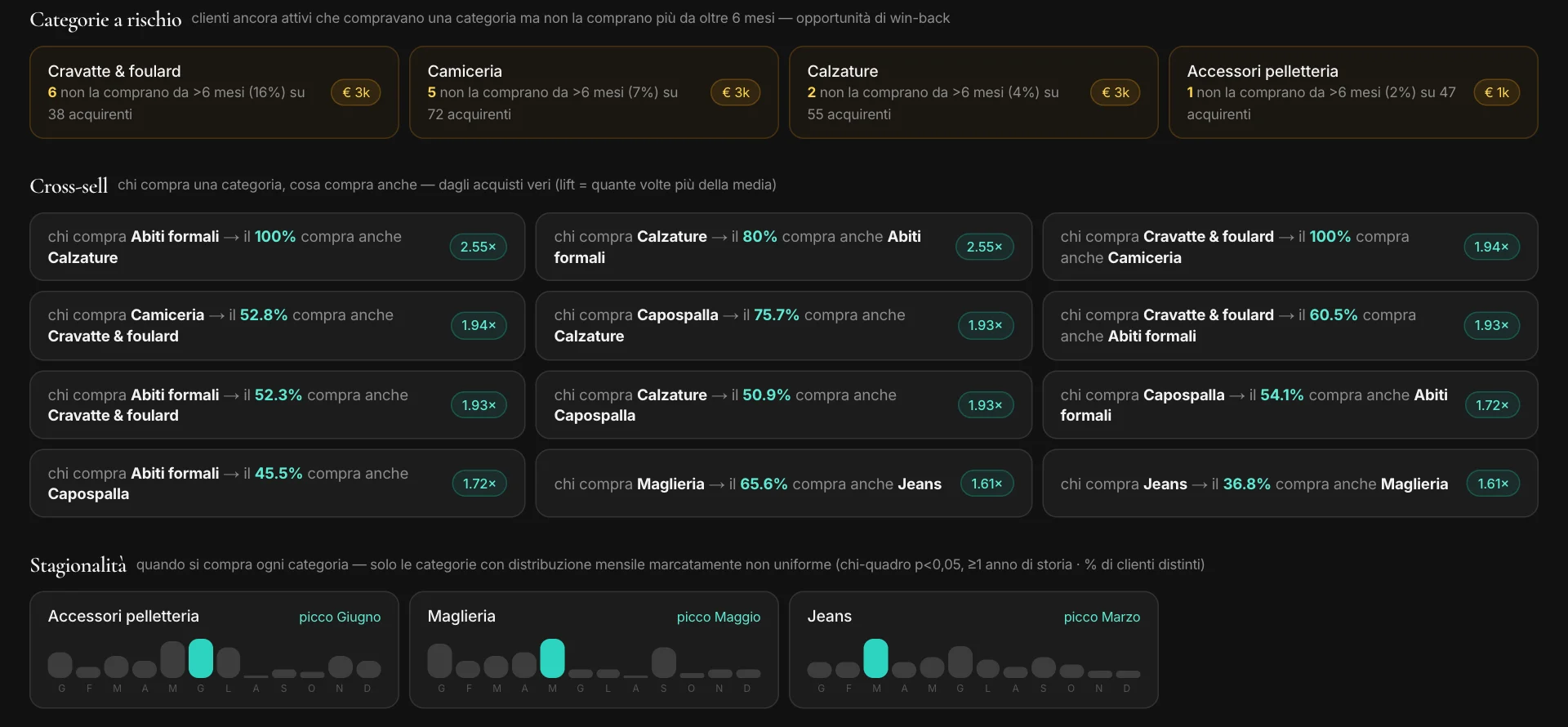Open the Capospalla → Abiti formali cross-sell card

pos(1290,405)
